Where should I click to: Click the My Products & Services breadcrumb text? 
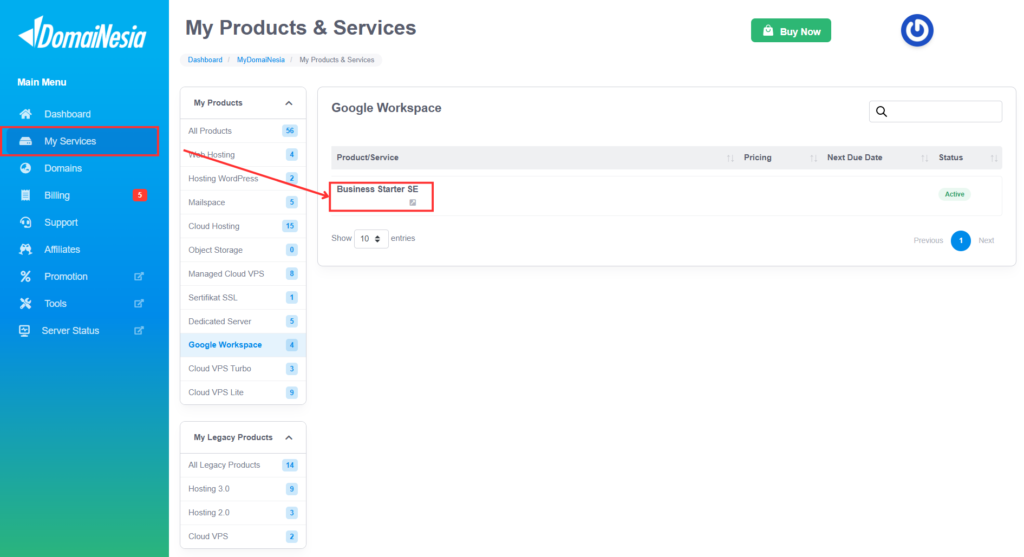(337, 59)
